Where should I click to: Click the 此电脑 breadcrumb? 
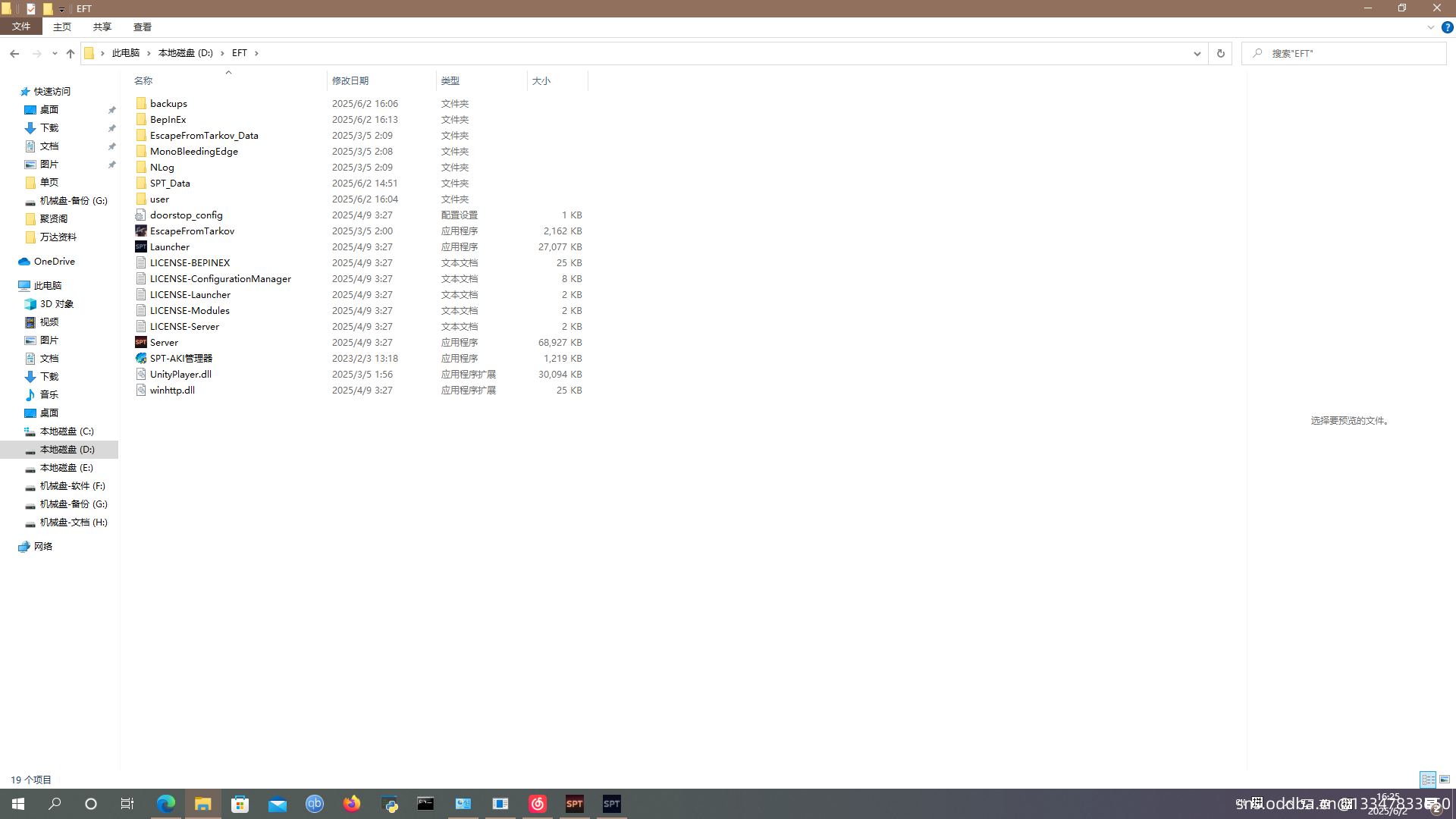pyautogui.click(x=126, y=53)
